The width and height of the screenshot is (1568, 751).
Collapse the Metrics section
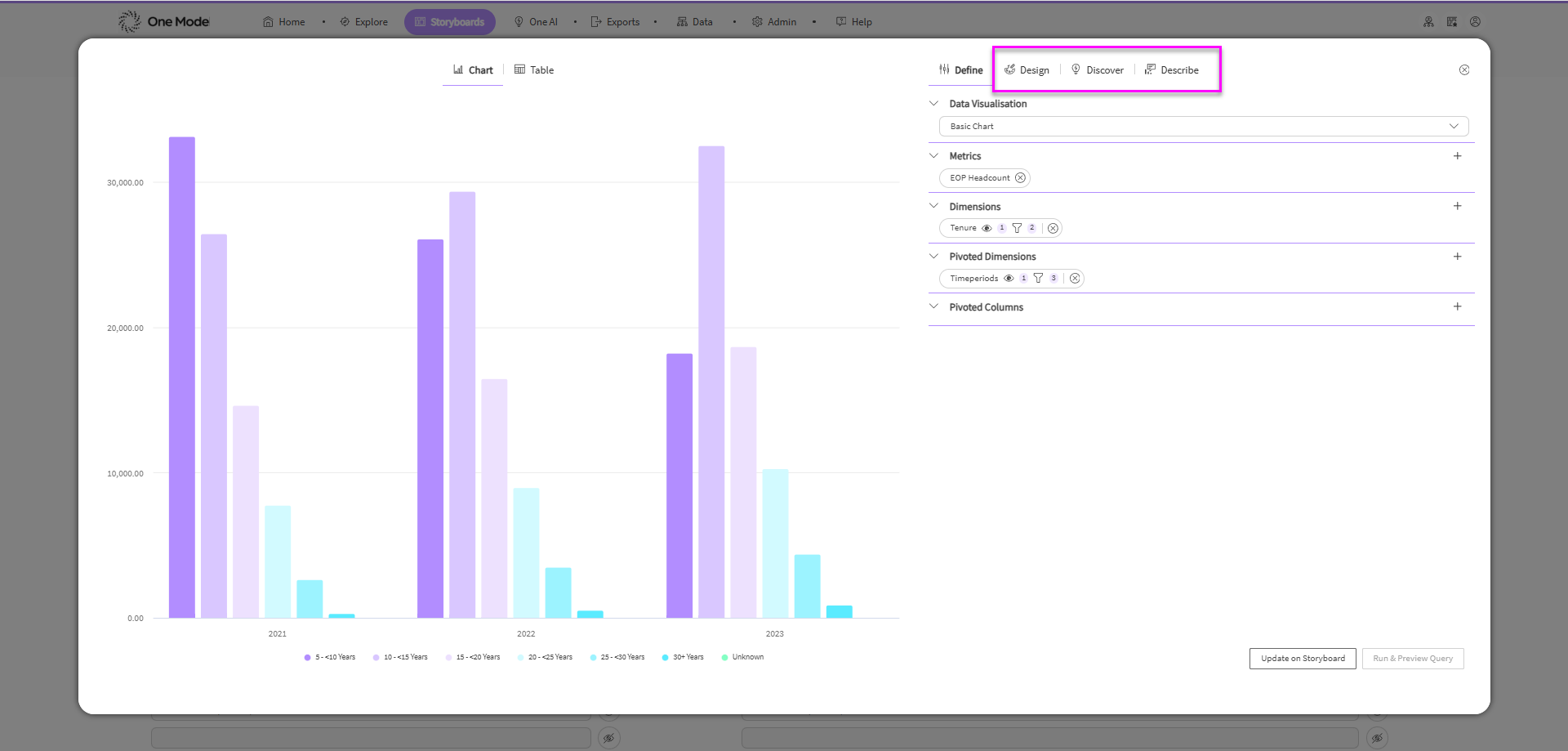(934, 156)
